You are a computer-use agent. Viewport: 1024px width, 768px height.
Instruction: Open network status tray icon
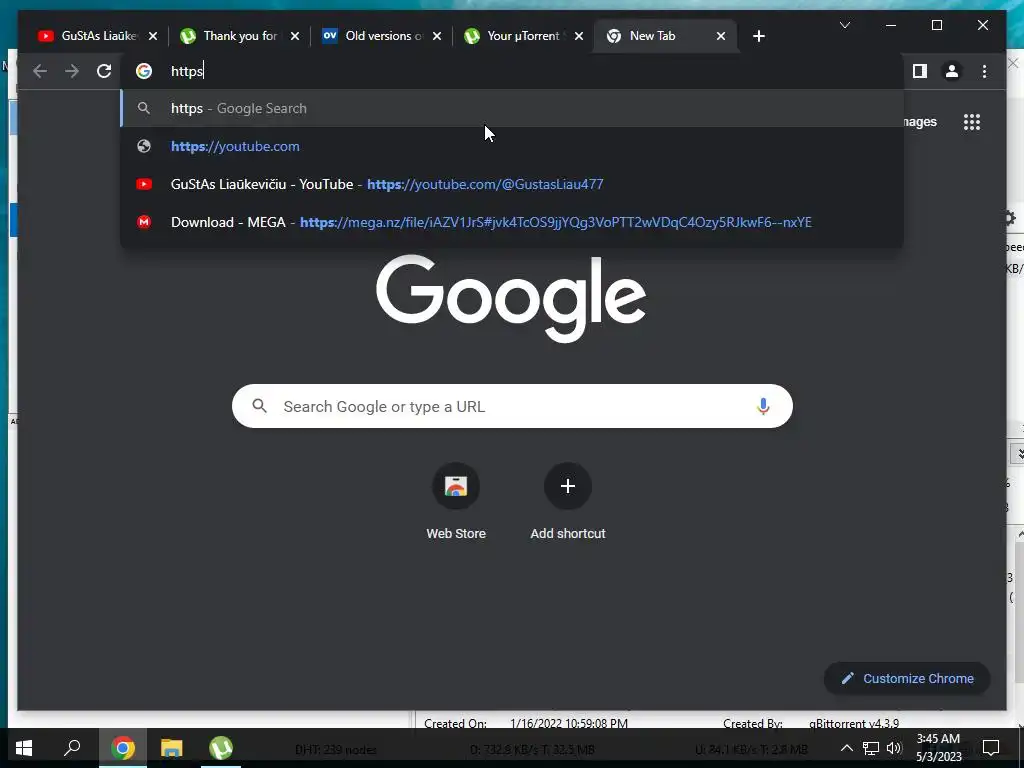pos(871,748)
